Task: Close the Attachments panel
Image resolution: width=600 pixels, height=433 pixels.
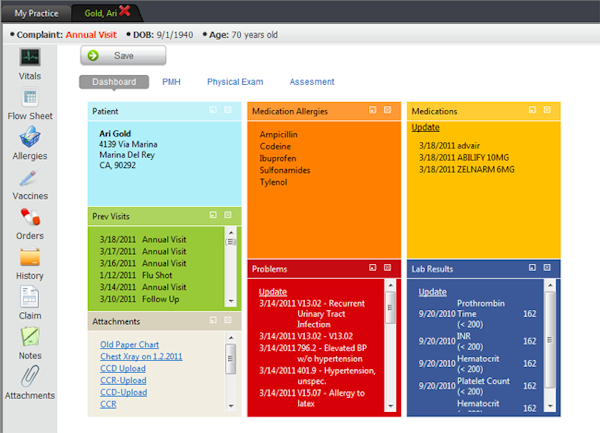Action: 228,320
